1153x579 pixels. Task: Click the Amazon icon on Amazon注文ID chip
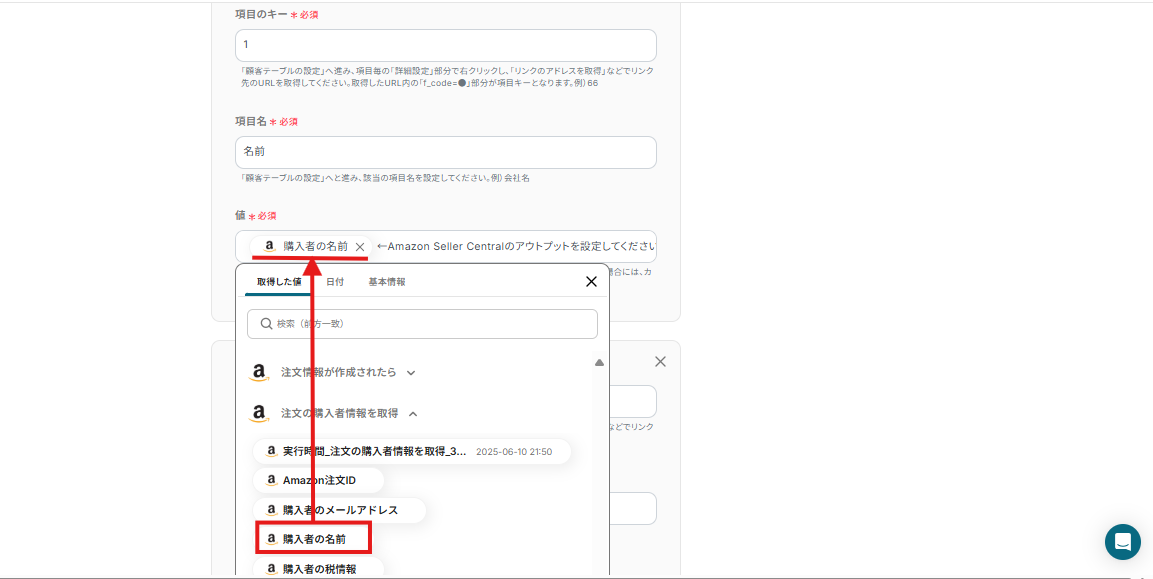pos(271,480)
